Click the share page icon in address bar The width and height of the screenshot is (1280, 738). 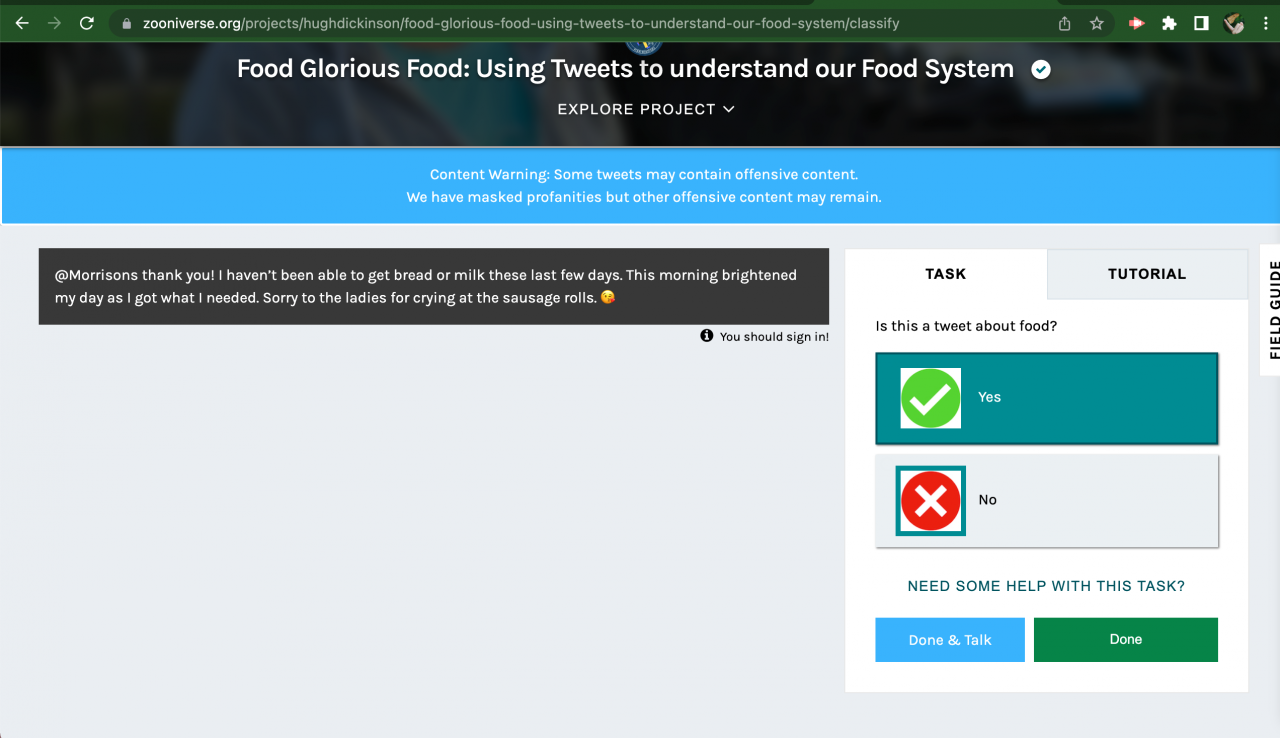(1065, 23)
